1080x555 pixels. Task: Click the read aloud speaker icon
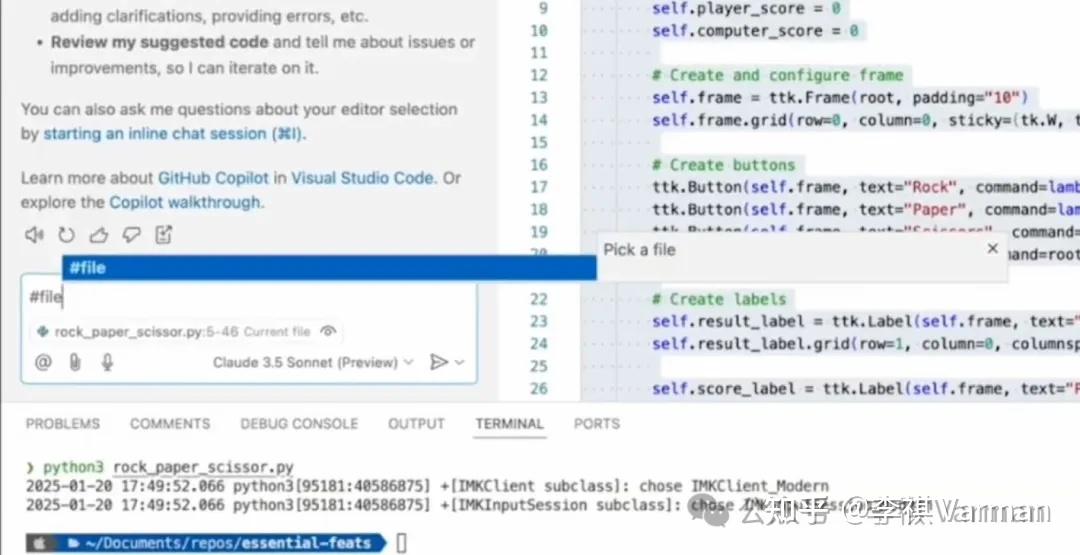pyautogui.click(x=34, y=235)
